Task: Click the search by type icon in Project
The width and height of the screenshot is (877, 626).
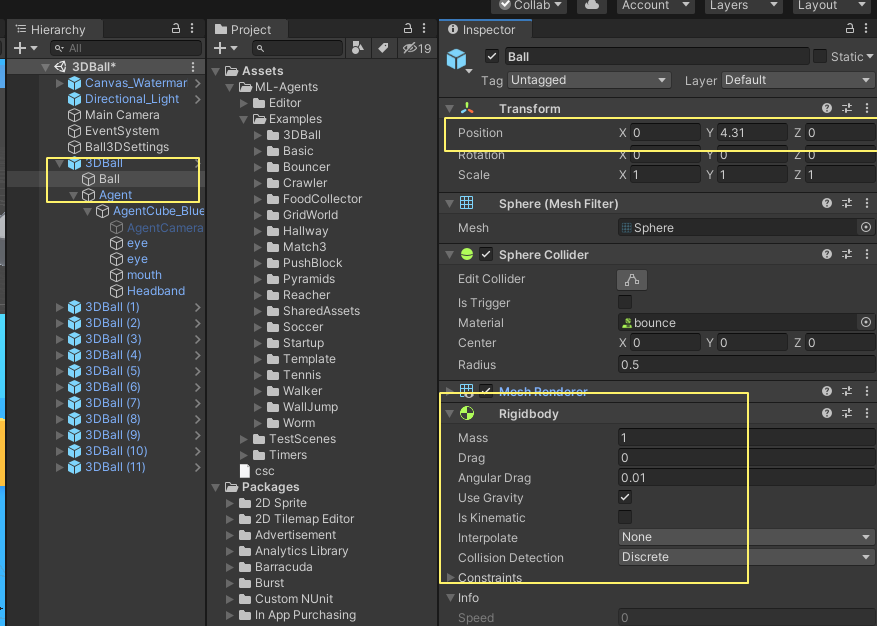Action: point(357,48)
